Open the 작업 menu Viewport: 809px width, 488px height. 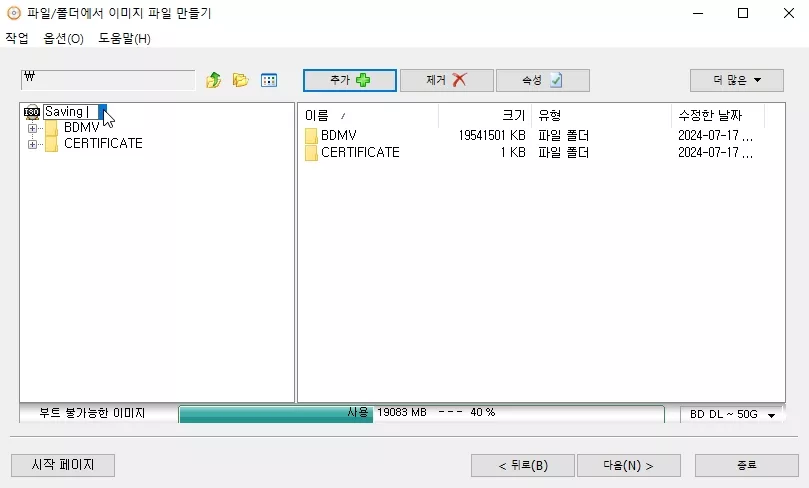click(x=17, y=38)
